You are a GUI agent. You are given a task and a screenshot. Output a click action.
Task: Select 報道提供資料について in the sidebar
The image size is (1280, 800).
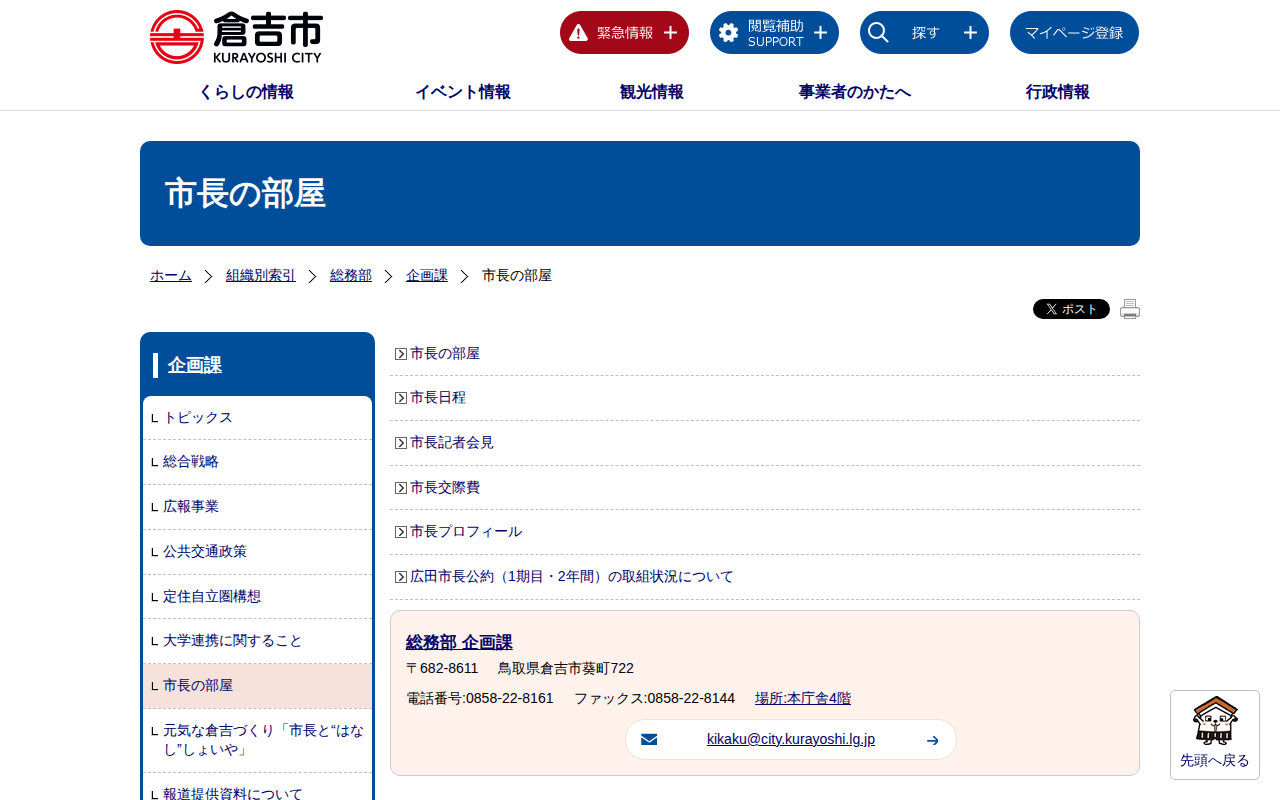(x=233, y=794)
